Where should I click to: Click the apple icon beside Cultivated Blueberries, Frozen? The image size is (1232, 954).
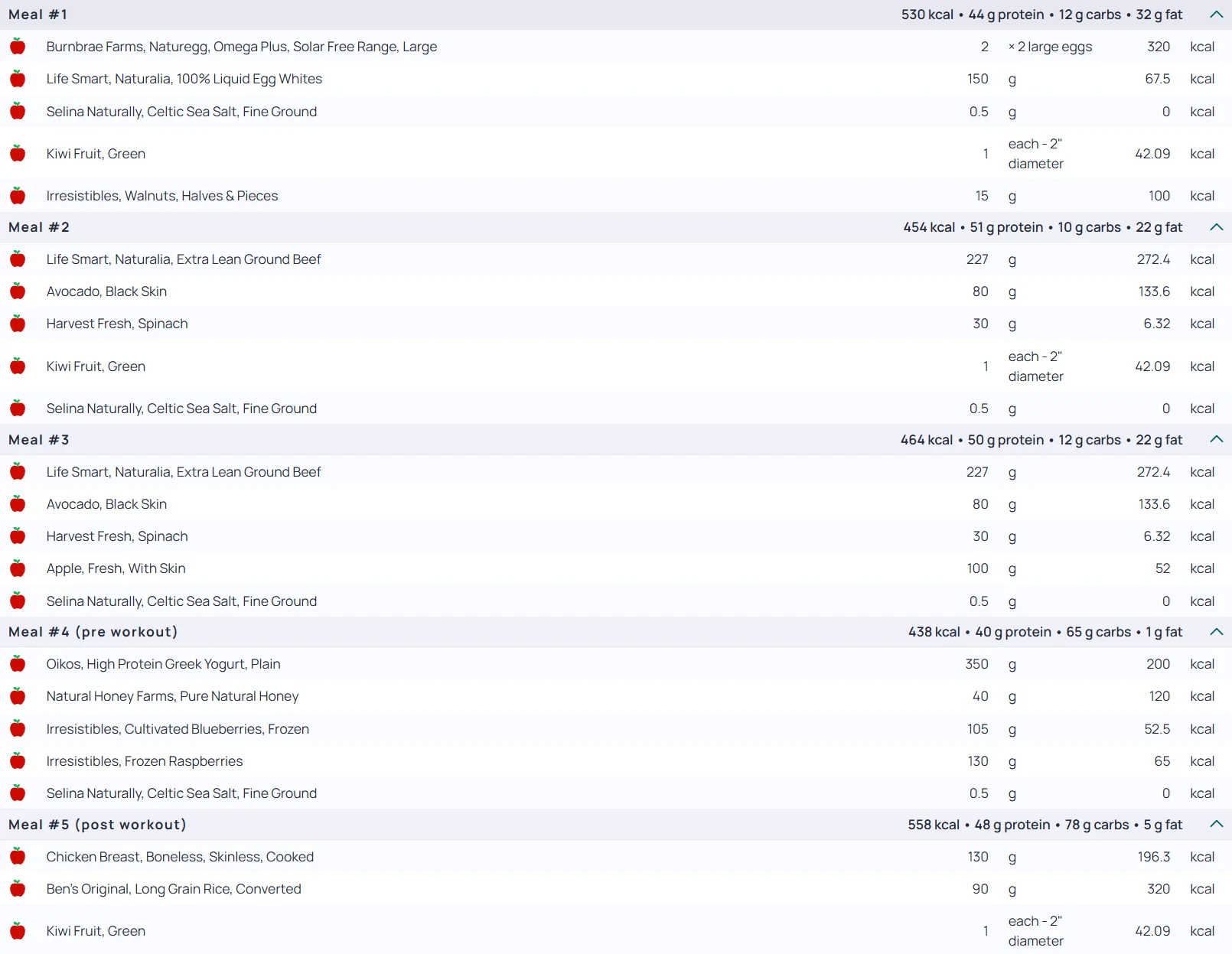pos(18,729)
